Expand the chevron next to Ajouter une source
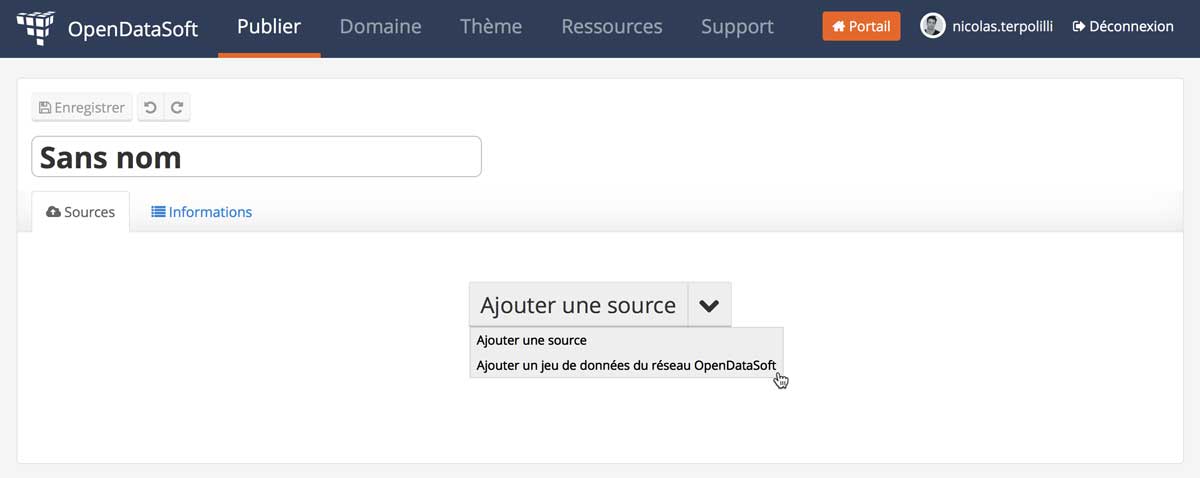Screen dimensions: 1200x478 click(709, 305)
